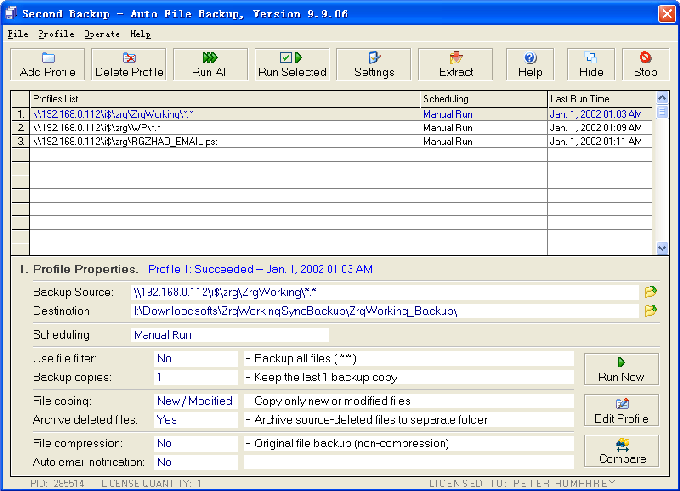Click the Backup copies value 1
Viewport: 680px width, 491px height.
[x=196, y=377]
